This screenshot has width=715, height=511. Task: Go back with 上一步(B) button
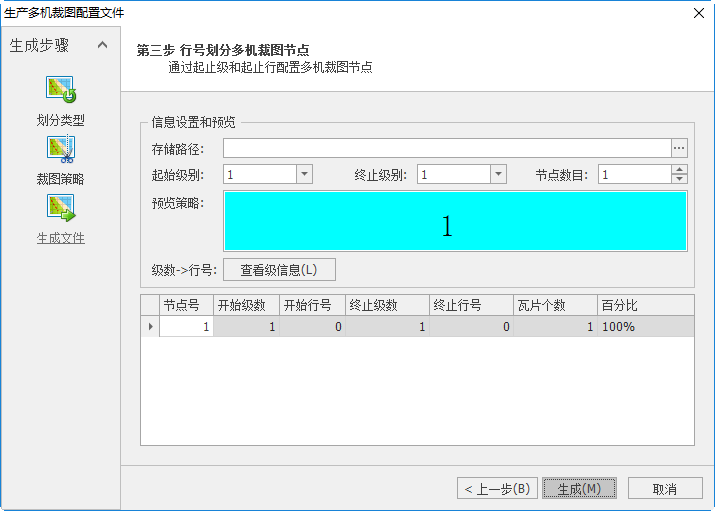point(498,488)
